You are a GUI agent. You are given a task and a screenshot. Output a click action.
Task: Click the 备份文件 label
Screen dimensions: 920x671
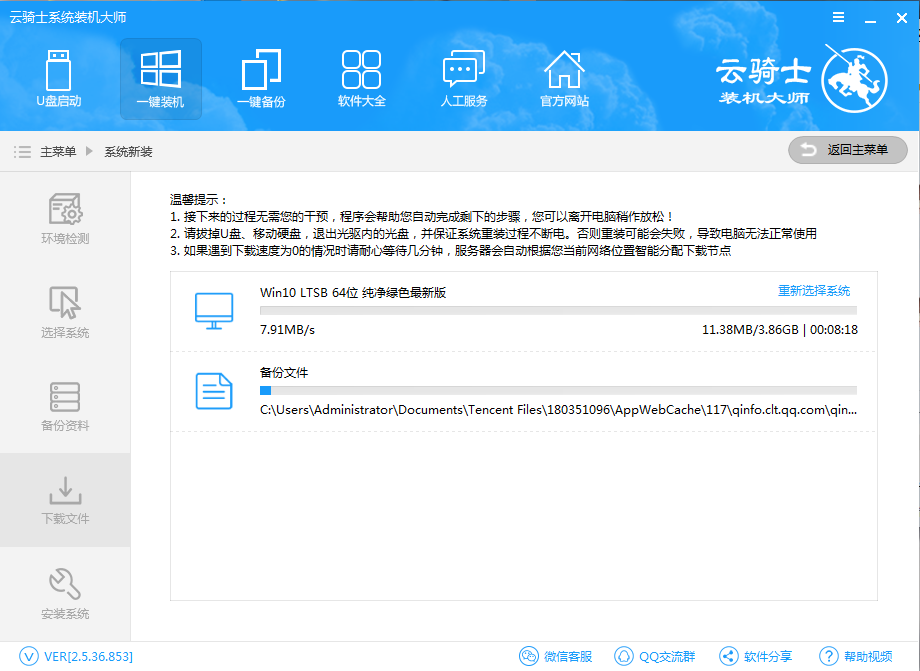click(284, 372)
